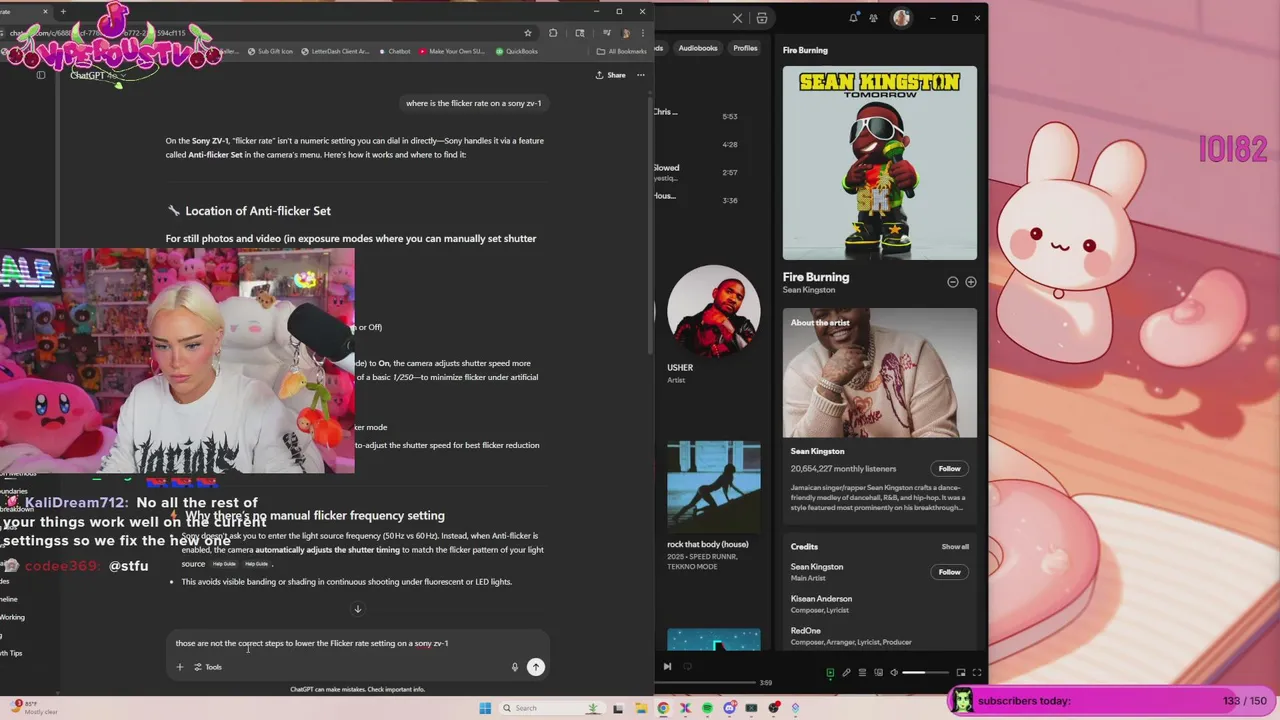This screenshot has height=720, width=1280.
Task: Open Spotify lyrics microphone icon
Action: pos(846,673)
